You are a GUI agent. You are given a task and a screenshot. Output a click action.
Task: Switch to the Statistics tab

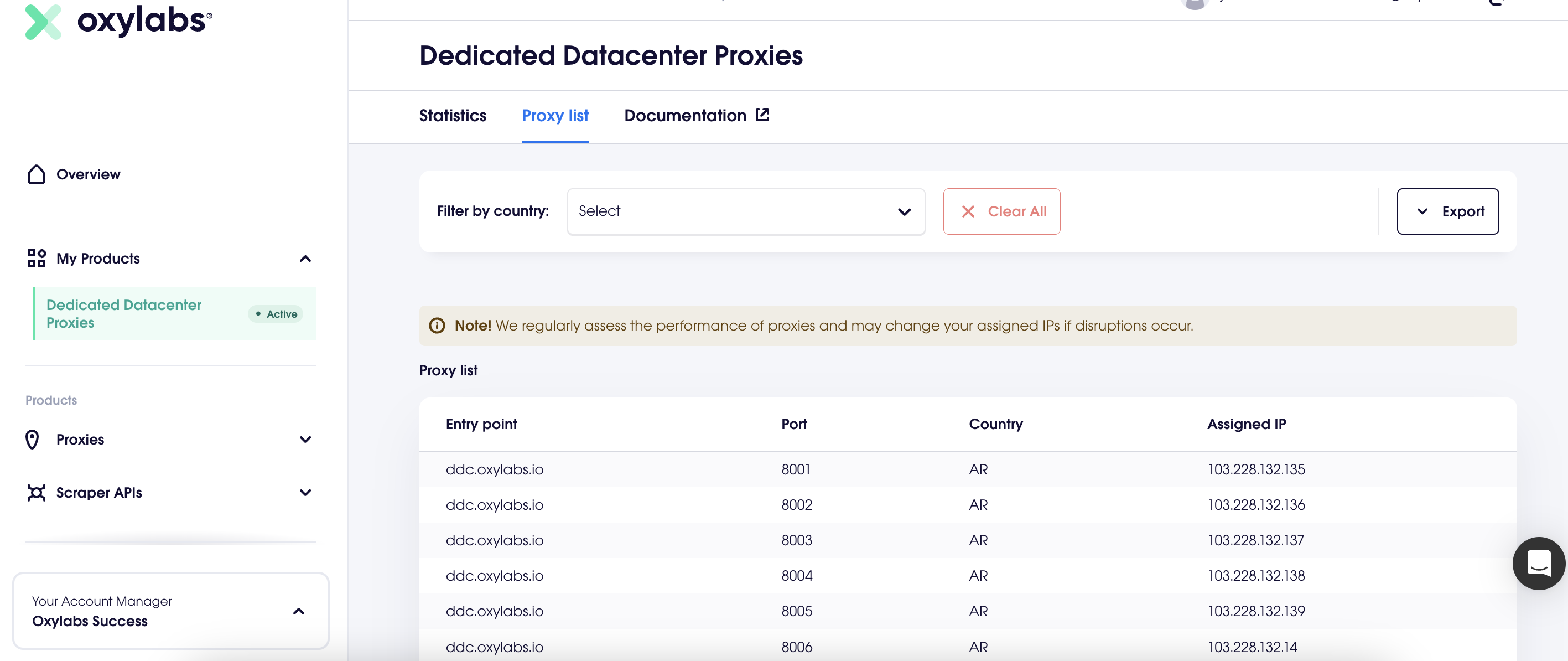[452, 116]
